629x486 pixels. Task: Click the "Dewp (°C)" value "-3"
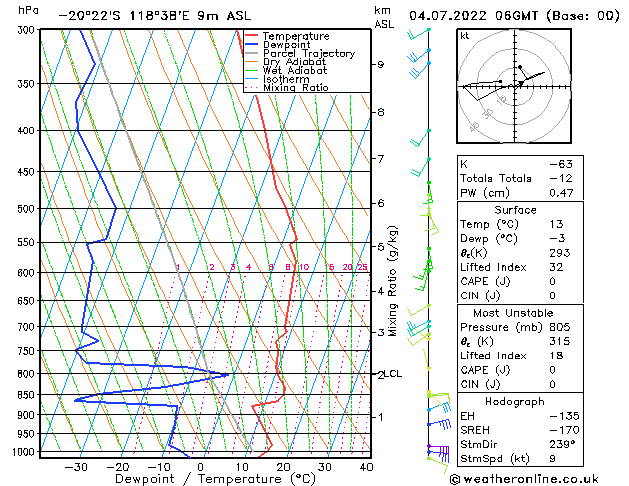tap(557, 239)
